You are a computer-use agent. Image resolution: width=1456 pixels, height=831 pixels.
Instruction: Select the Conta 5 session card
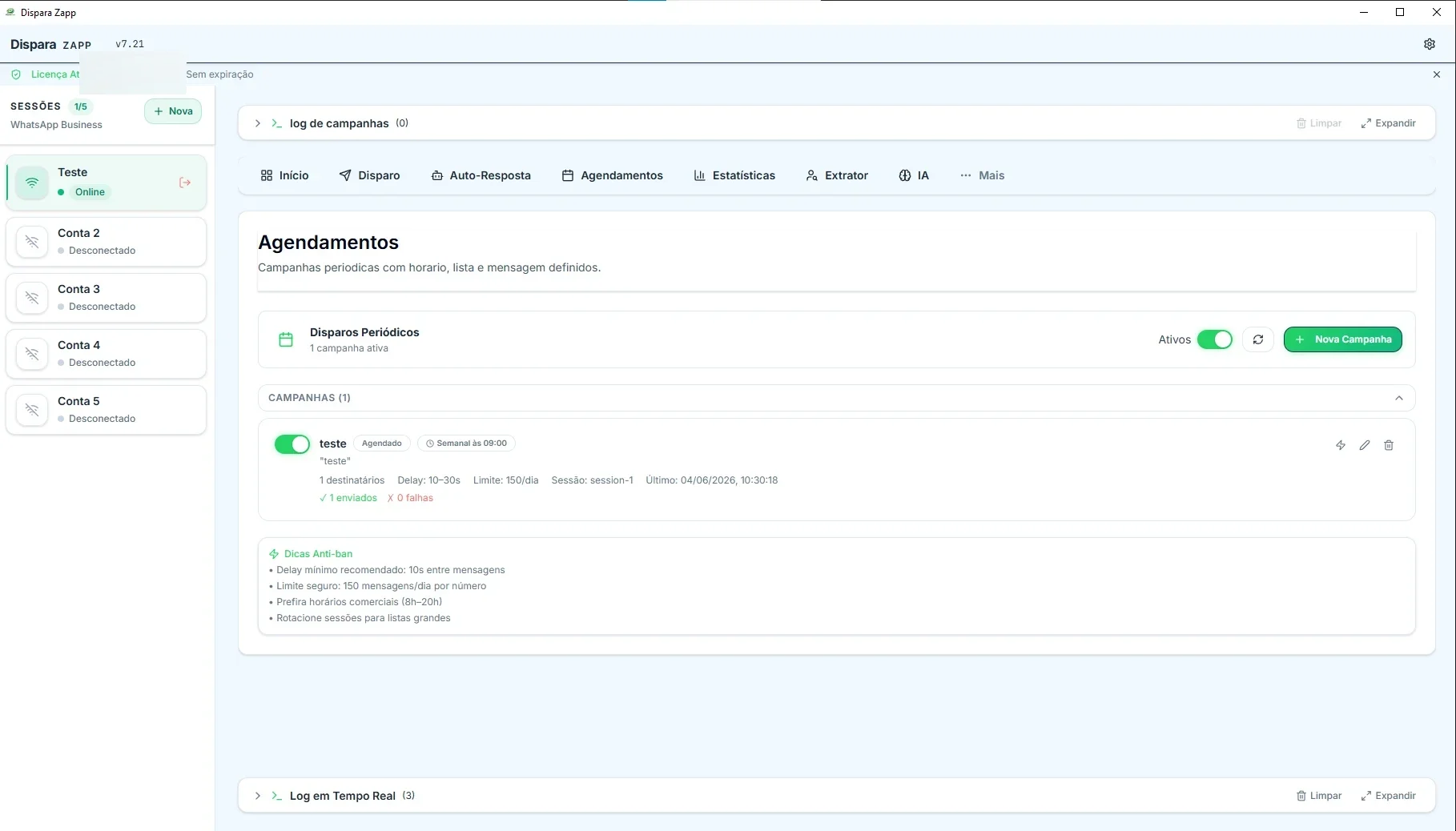pyautogui.click(x=106, y=410)
